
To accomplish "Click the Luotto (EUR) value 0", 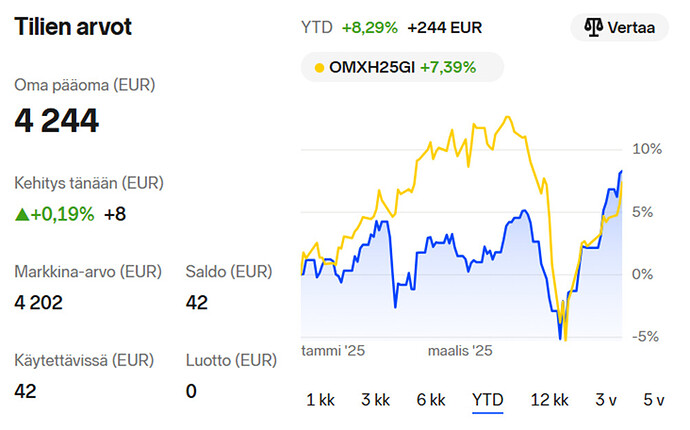I will 191,391.
